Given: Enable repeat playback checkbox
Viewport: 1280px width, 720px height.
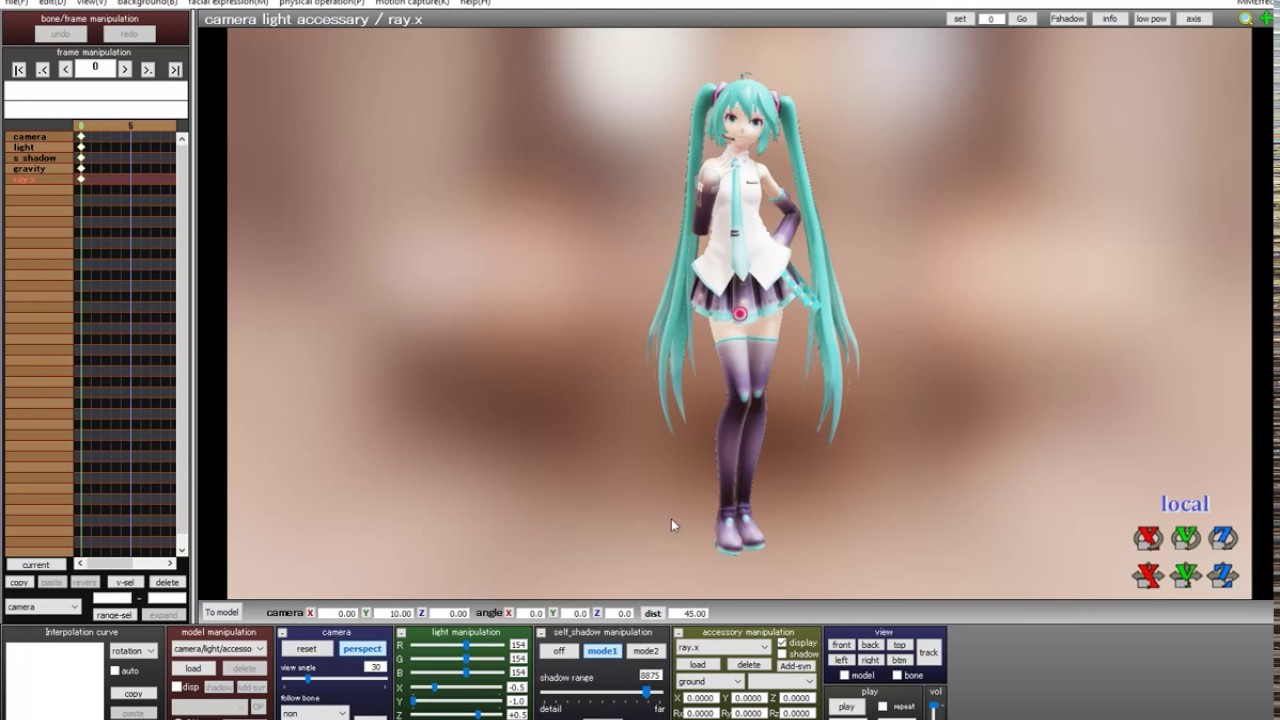Looking at the screenshot, I should [x=882, y=707].
